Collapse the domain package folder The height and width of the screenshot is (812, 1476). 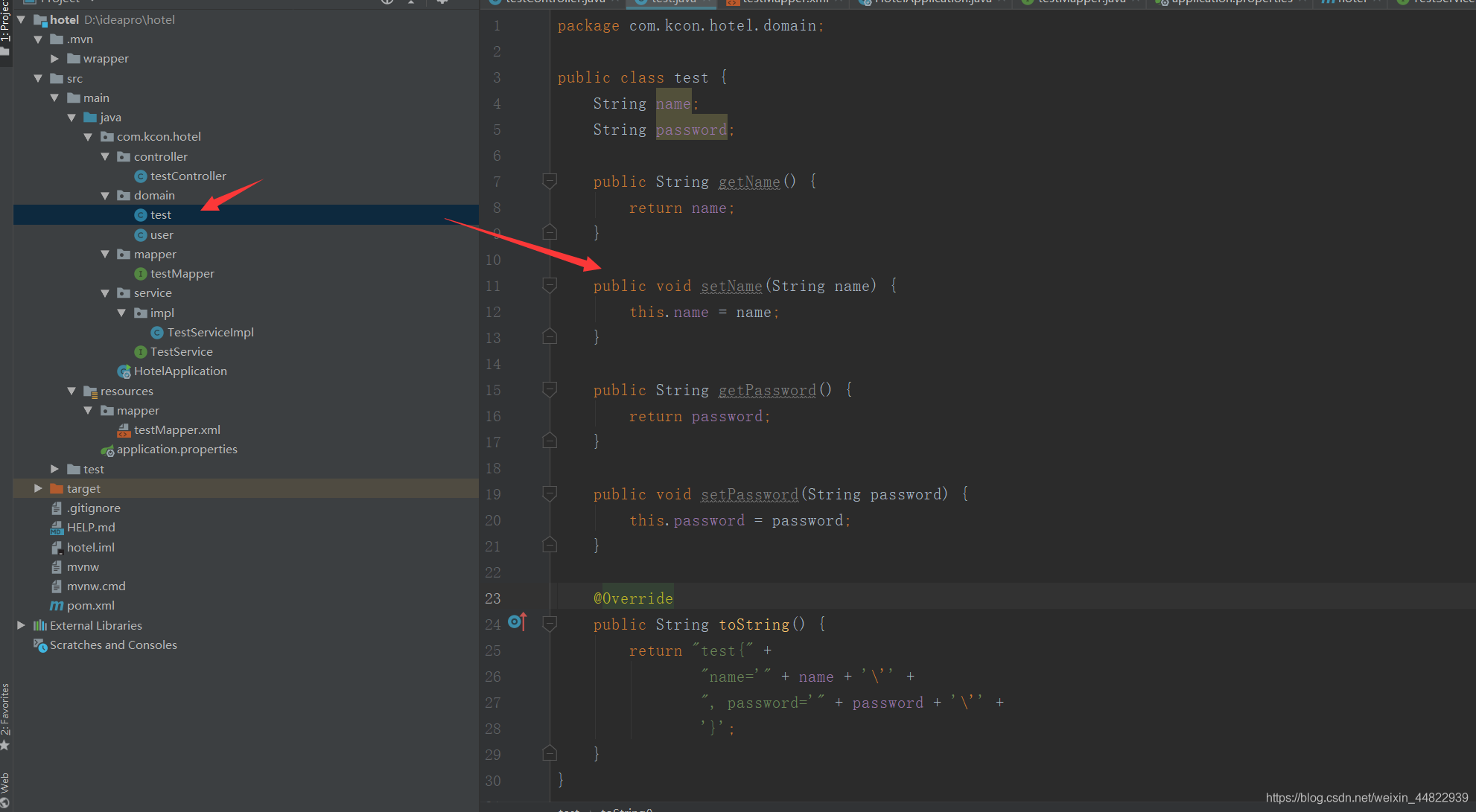click(x=105, y=196)
